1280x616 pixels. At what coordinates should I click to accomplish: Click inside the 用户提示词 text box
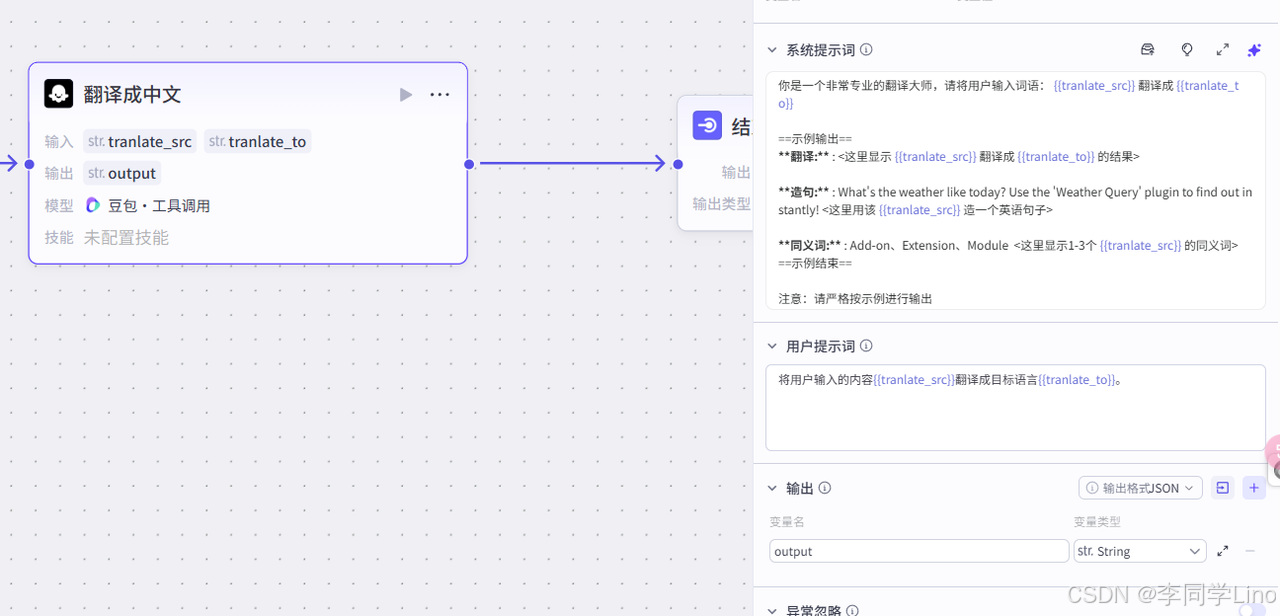1015,408
